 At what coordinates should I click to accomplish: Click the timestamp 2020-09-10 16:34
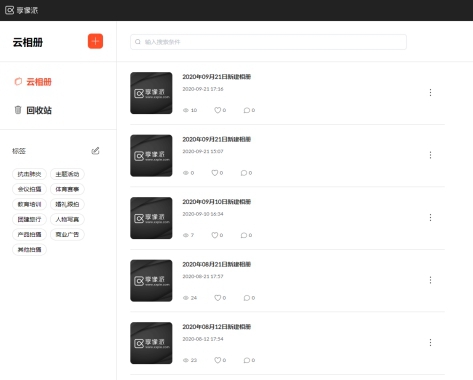(203, 214)
